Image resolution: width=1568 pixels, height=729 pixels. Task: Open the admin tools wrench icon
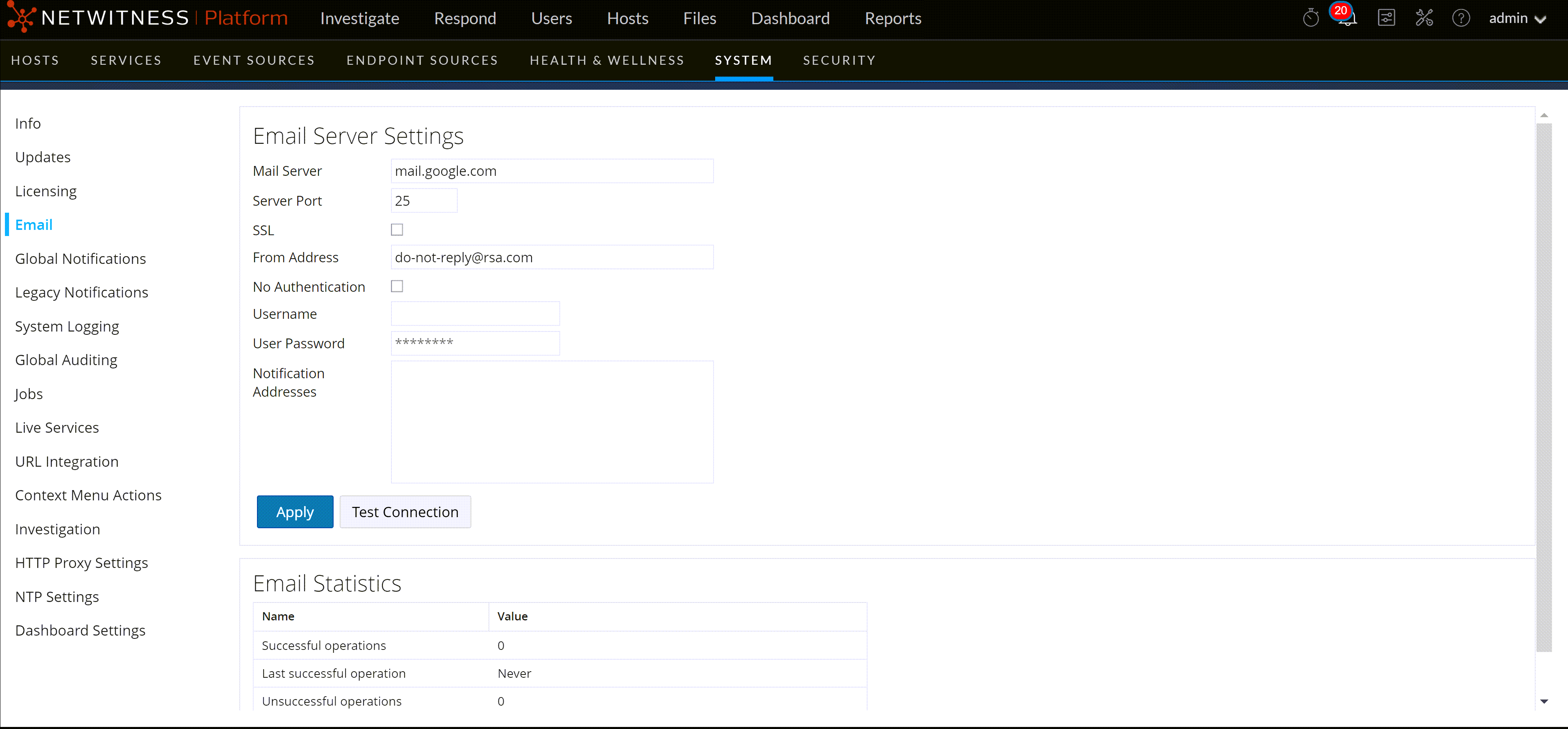tap(1424, 18)
